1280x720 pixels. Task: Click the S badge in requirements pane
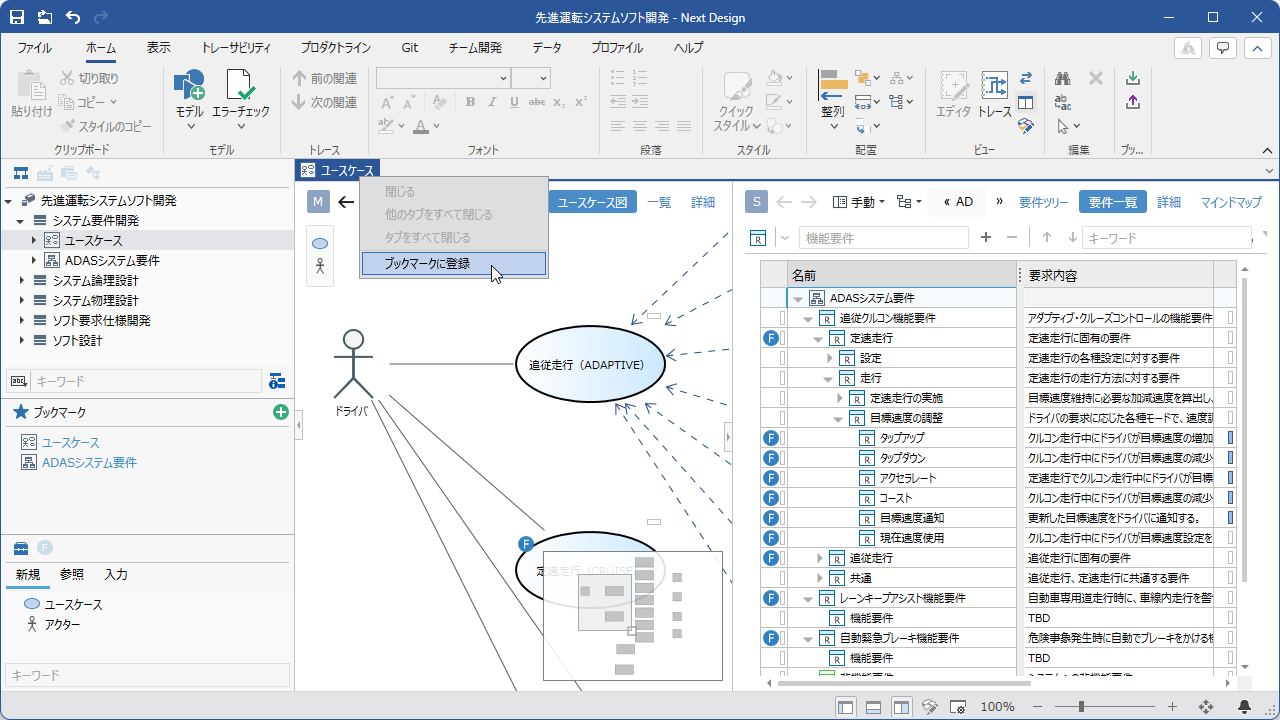pyautogui.click(x=757, y=202)
